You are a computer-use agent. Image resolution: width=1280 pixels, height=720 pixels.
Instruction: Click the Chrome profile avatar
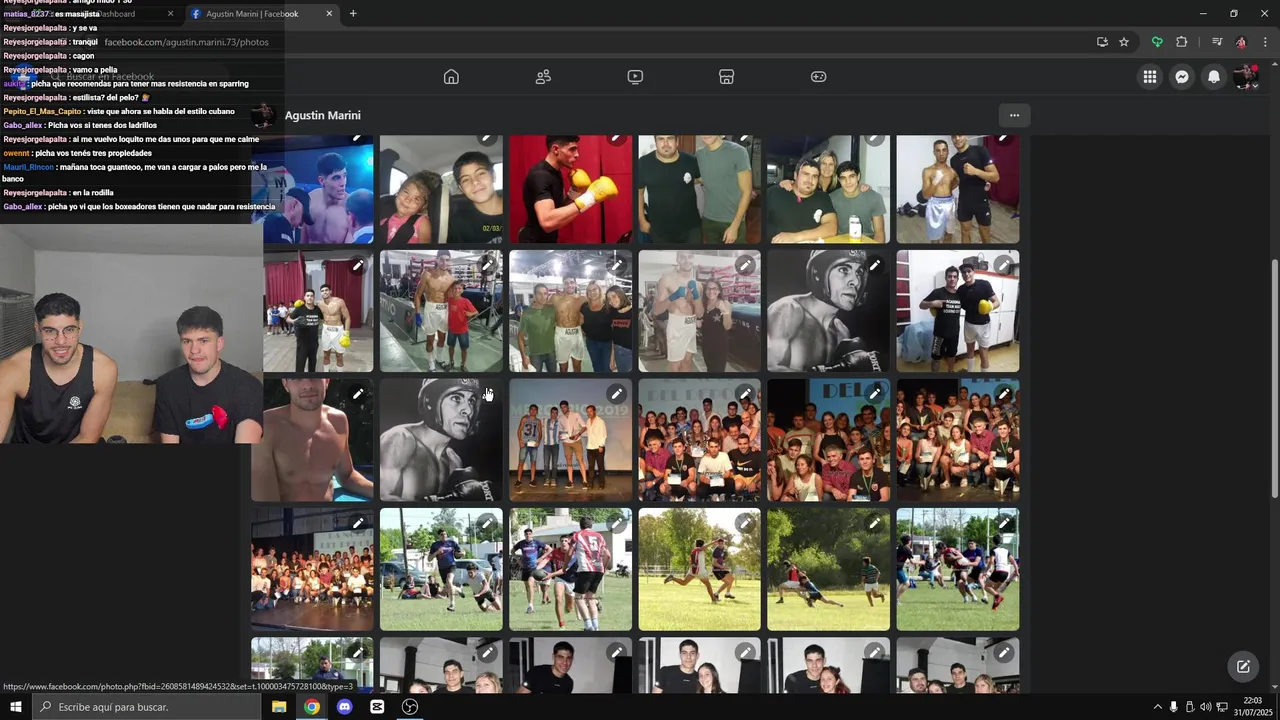tap(1241, 42)
